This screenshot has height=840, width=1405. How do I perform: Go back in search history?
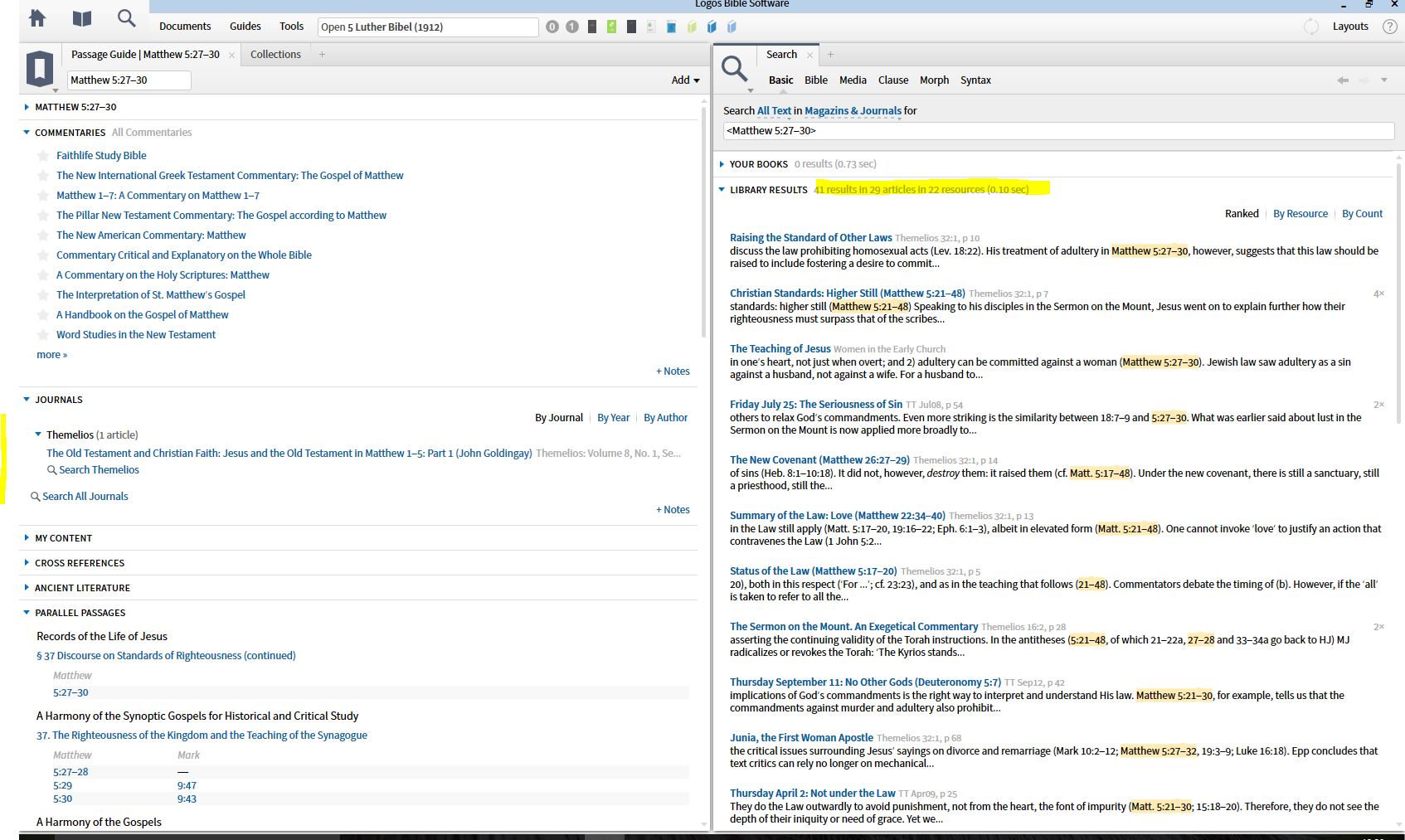pyautogui.click(x=1343, y=80)
